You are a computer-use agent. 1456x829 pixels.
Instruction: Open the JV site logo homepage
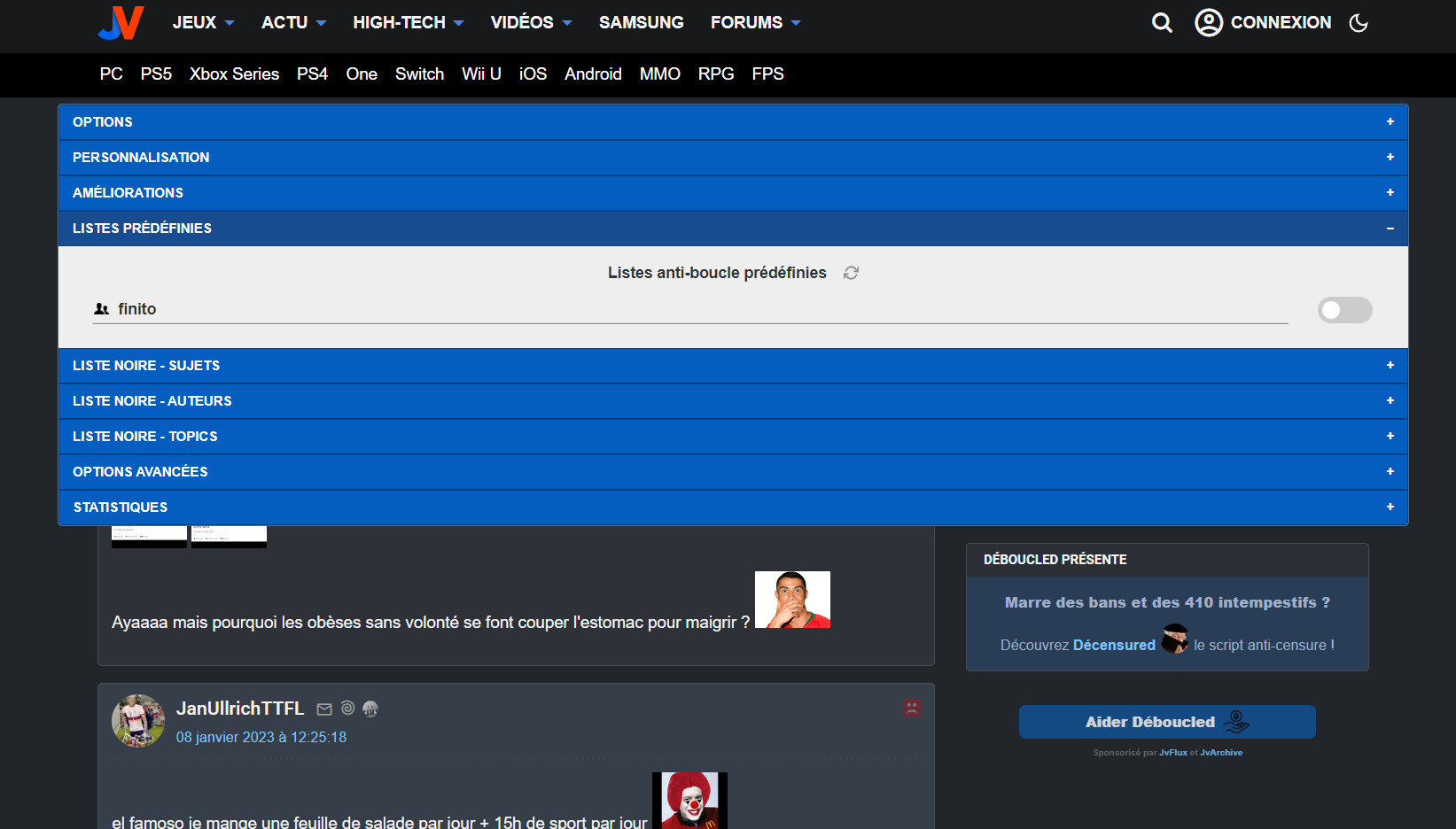pos(121,23)
